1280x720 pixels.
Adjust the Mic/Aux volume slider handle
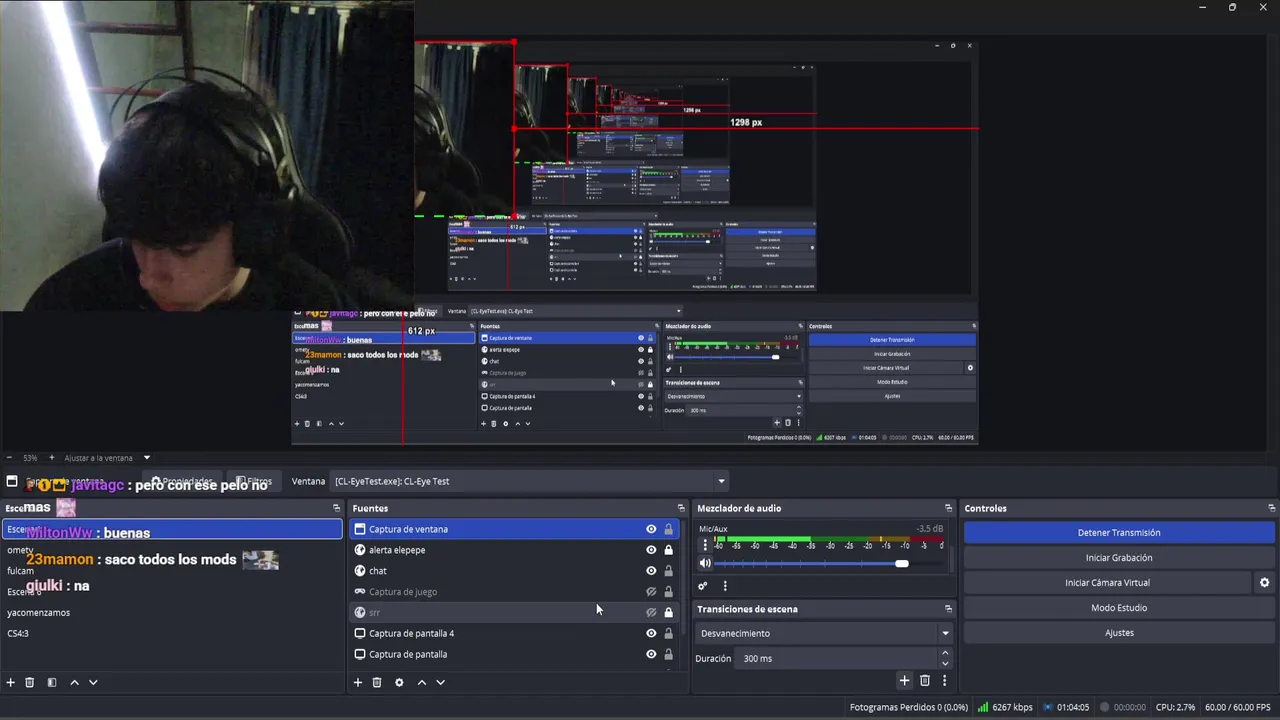tap(902, 564)
